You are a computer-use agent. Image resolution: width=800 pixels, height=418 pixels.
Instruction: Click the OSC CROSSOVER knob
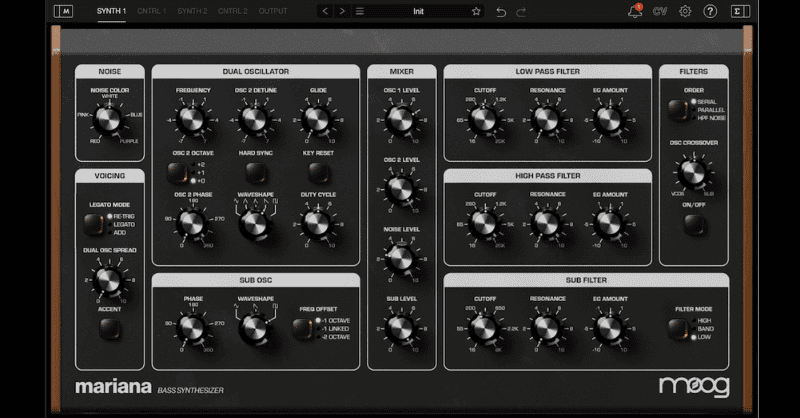(x=693, y=174)
